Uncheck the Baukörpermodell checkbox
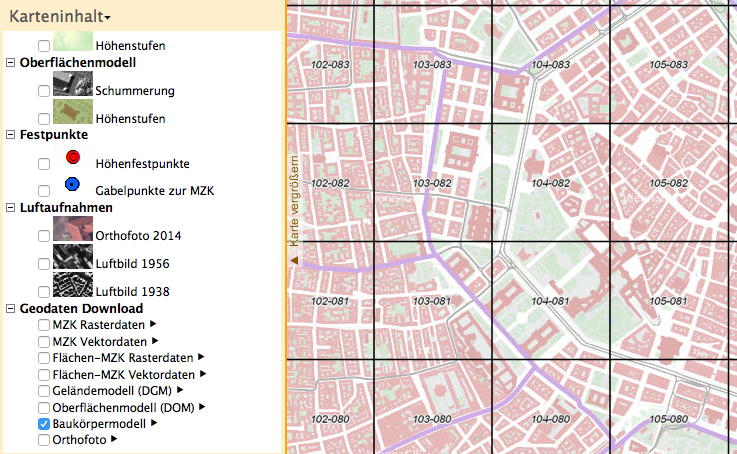 43,424
